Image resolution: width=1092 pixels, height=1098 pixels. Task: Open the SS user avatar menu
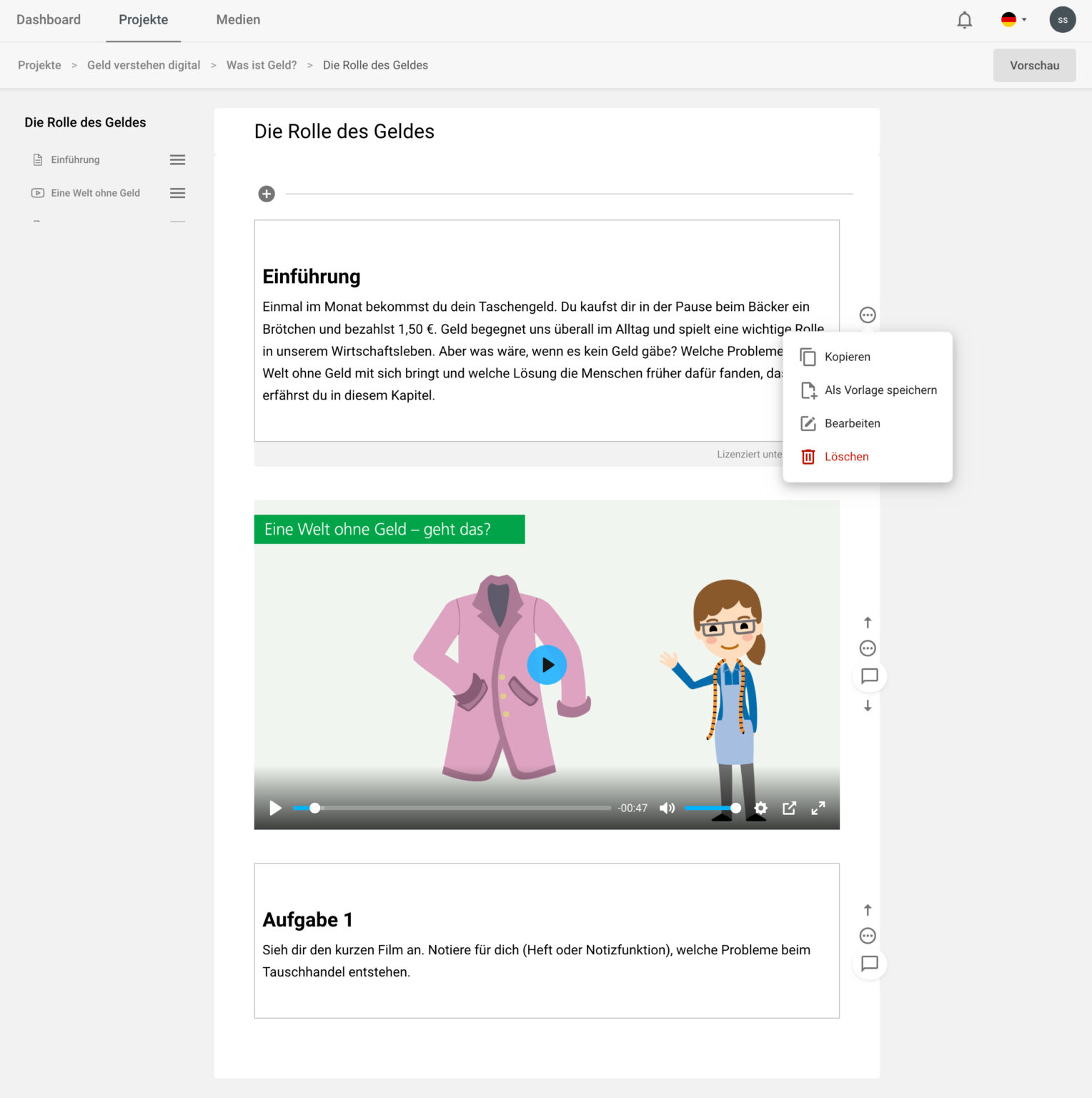(1062, 20)
